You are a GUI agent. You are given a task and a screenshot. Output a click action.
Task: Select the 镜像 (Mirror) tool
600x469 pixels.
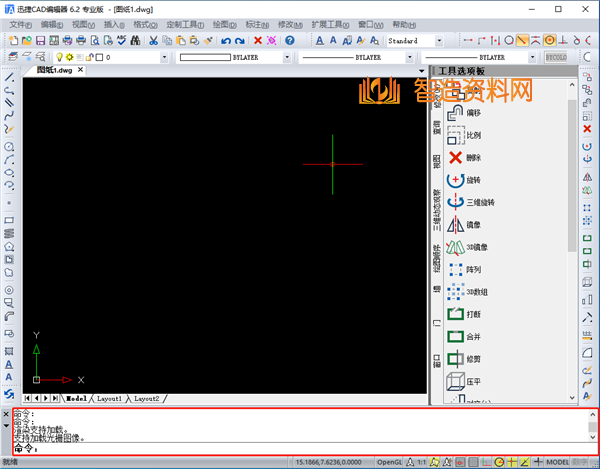click(473, 225)
